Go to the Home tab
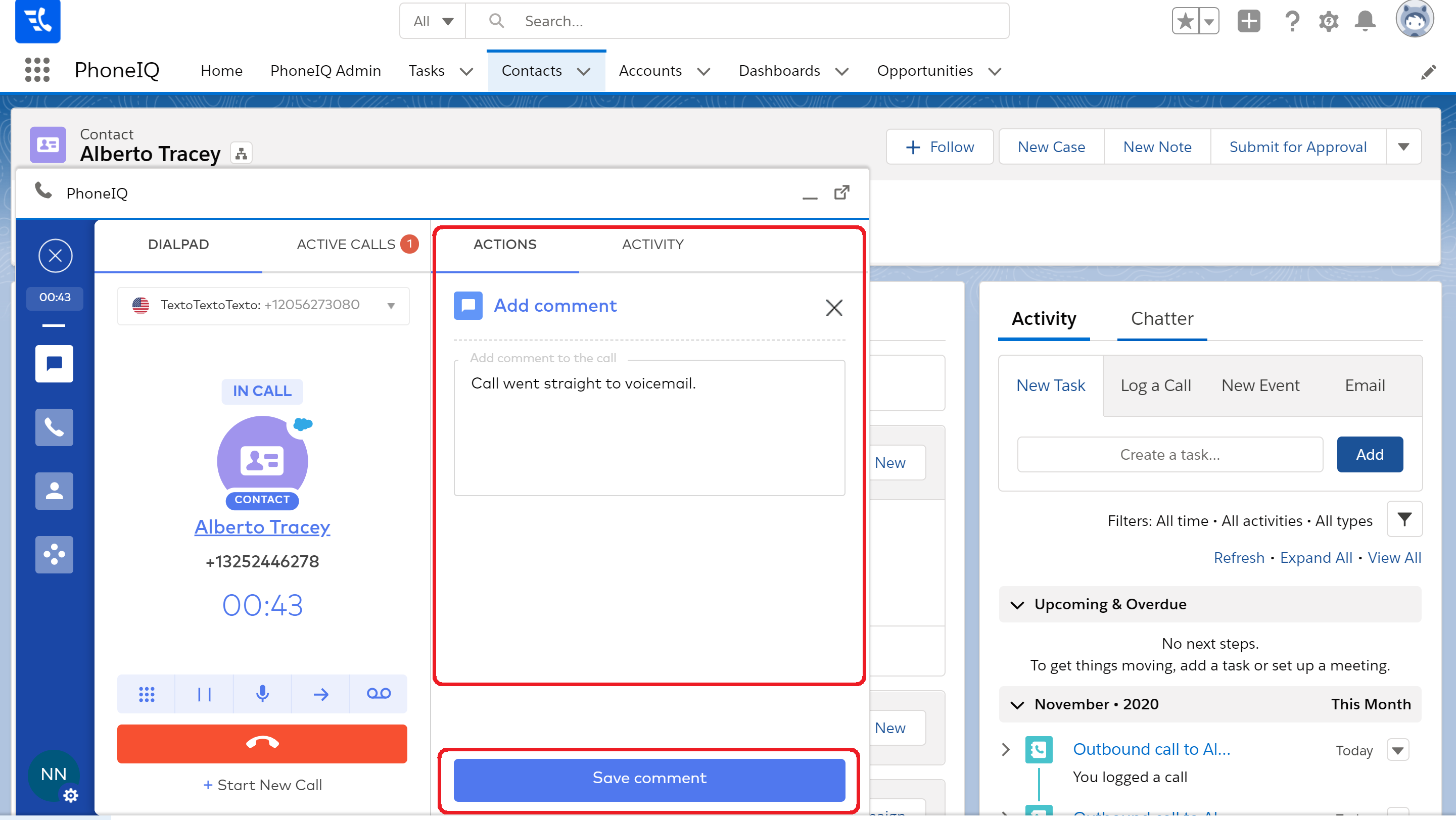The height and width of the screenshot is (820, 1456). (x=221, y=71)
